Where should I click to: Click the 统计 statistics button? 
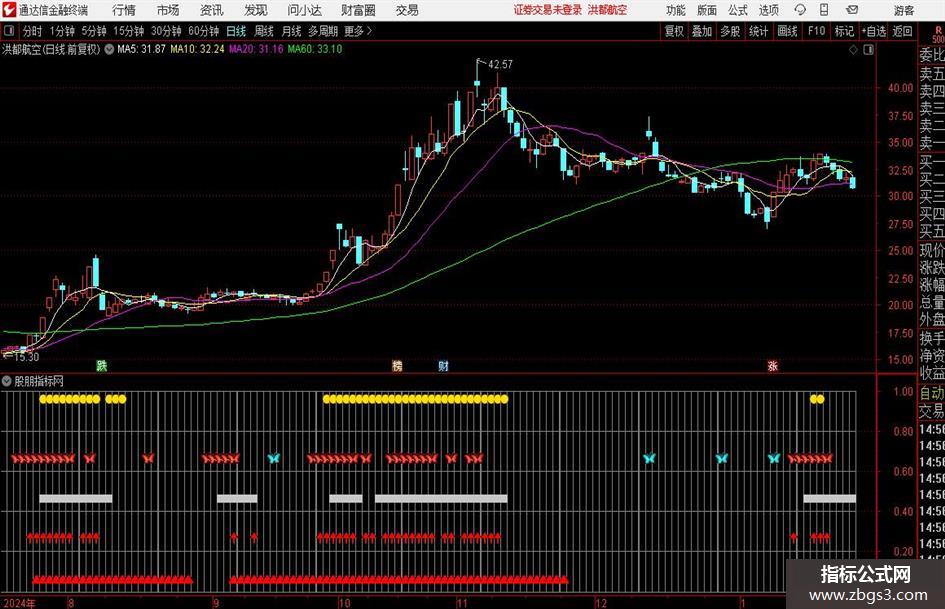(x=758, y=31)
